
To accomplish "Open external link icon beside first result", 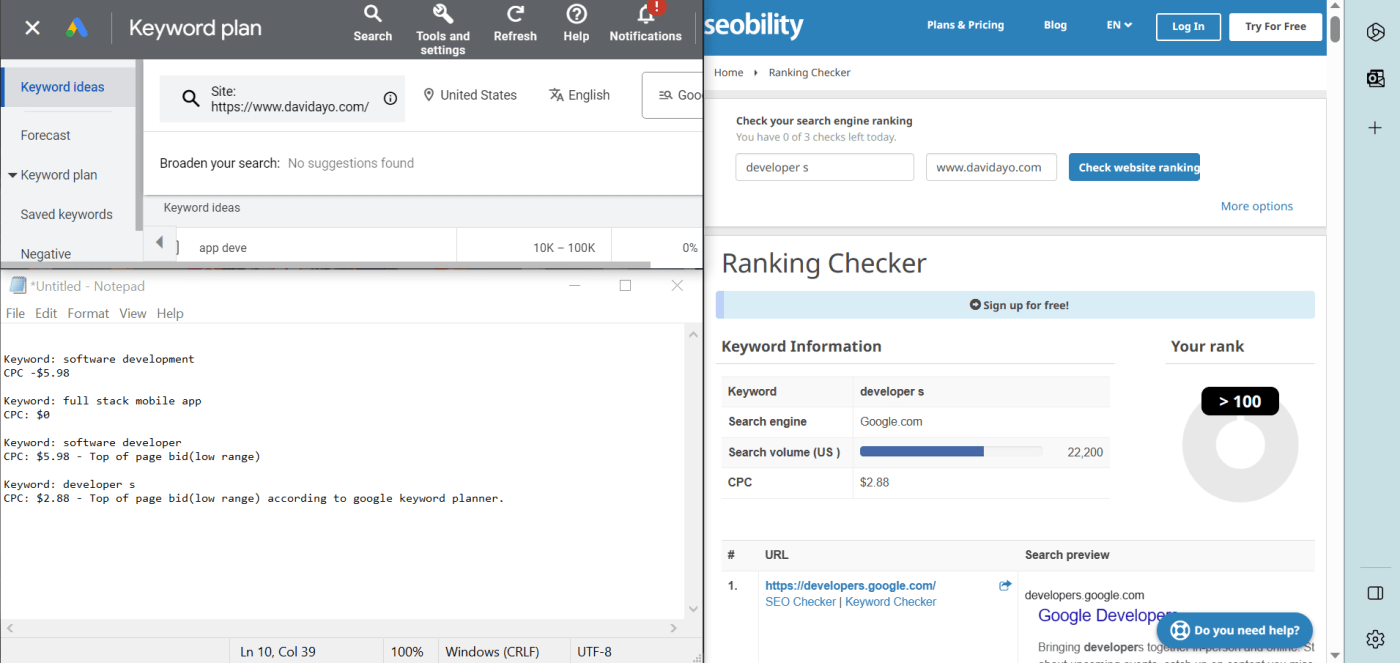I will pos(1005,586).
